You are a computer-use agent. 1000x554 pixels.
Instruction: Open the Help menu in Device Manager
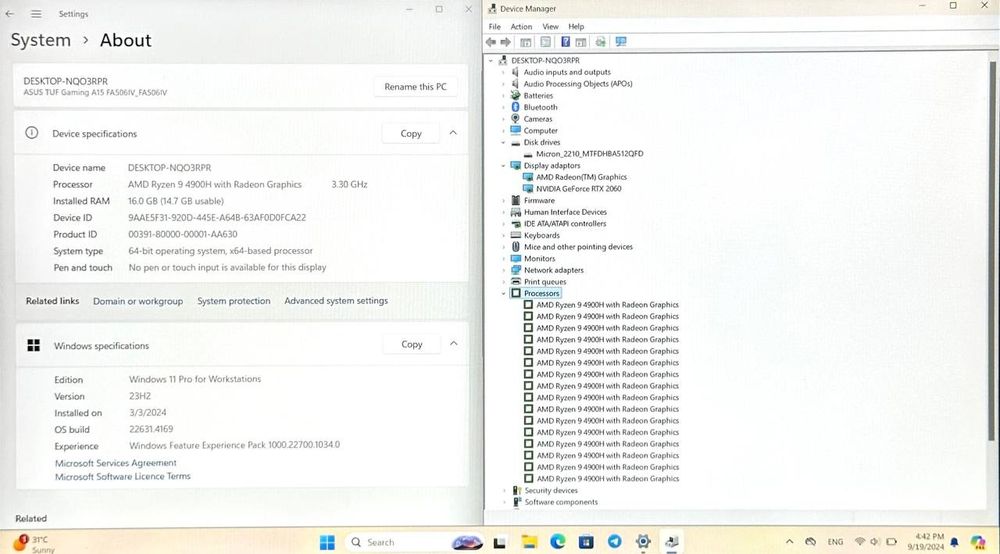pyautogui.click(x=576, y=27)
